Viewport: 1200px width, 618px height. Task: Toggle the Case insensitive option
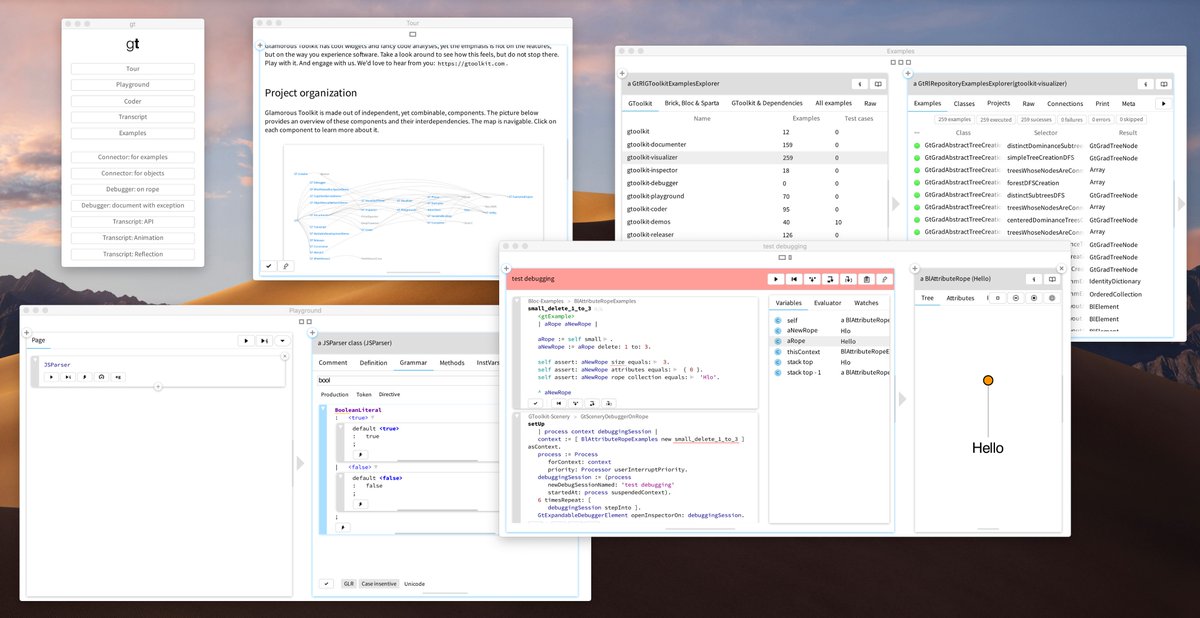[379, 583]
